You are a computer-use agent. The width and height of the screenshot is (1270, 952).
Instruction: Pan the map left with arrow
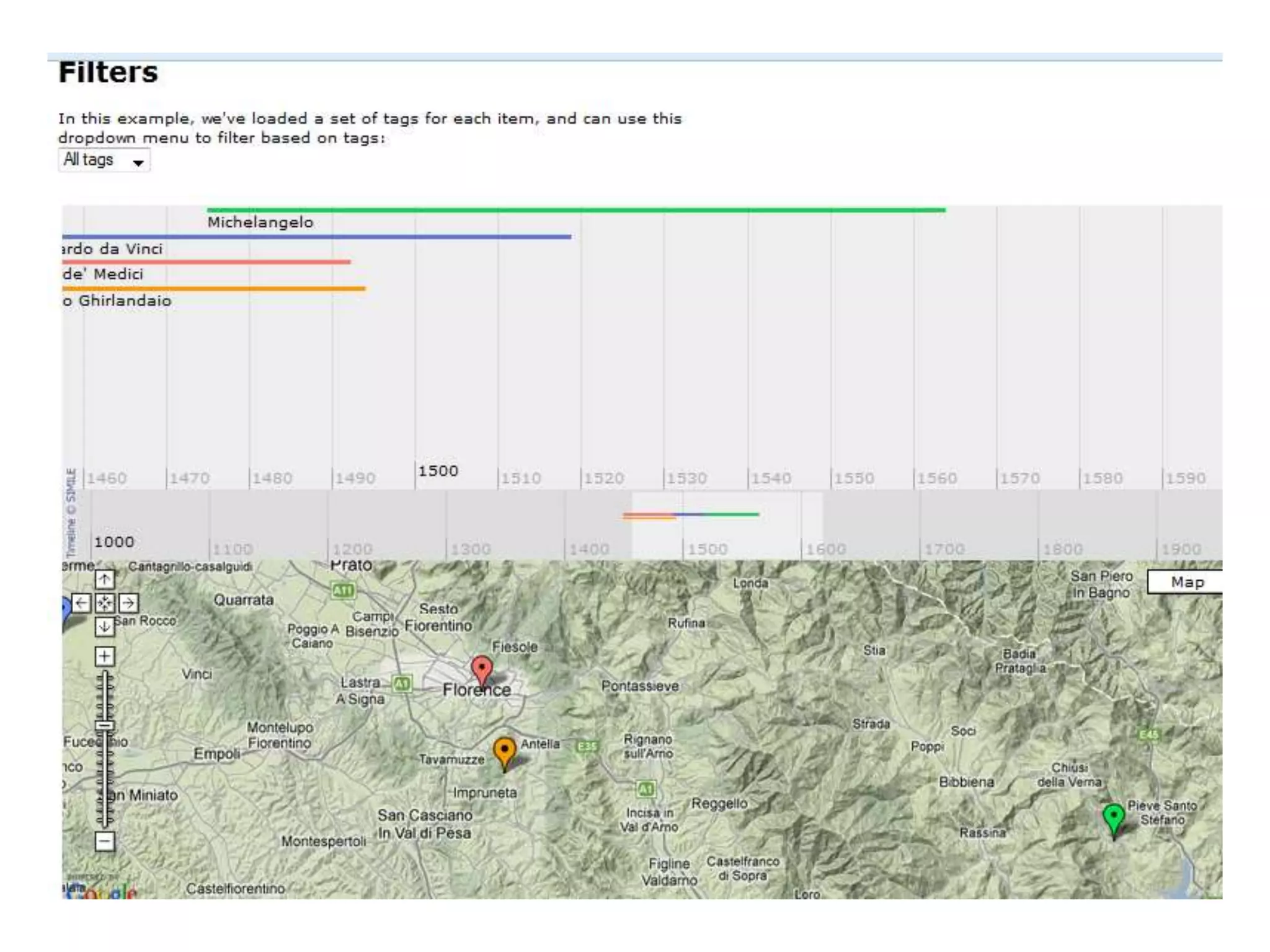coord(81,603)
